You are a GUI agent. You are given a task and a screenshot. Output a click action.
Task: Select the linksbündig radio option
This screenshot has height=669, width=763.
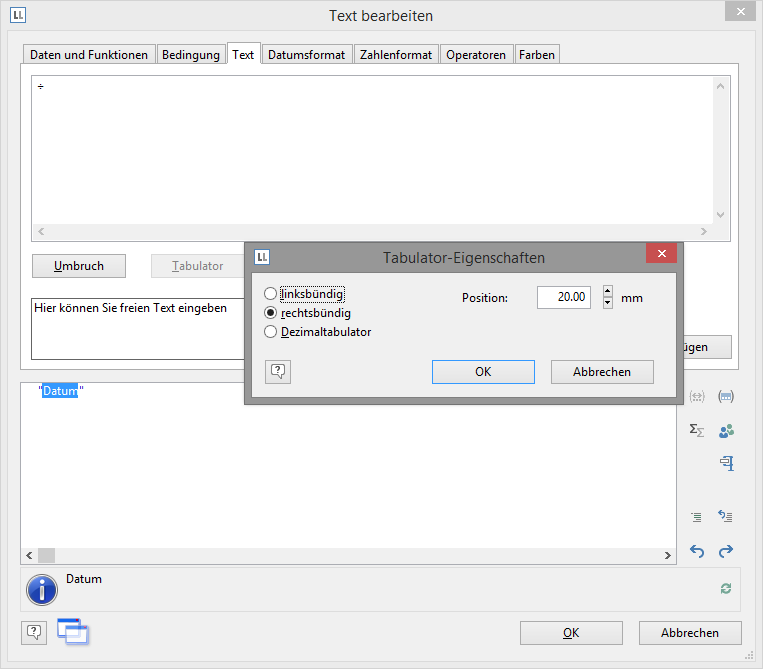[x=271, y=294]
